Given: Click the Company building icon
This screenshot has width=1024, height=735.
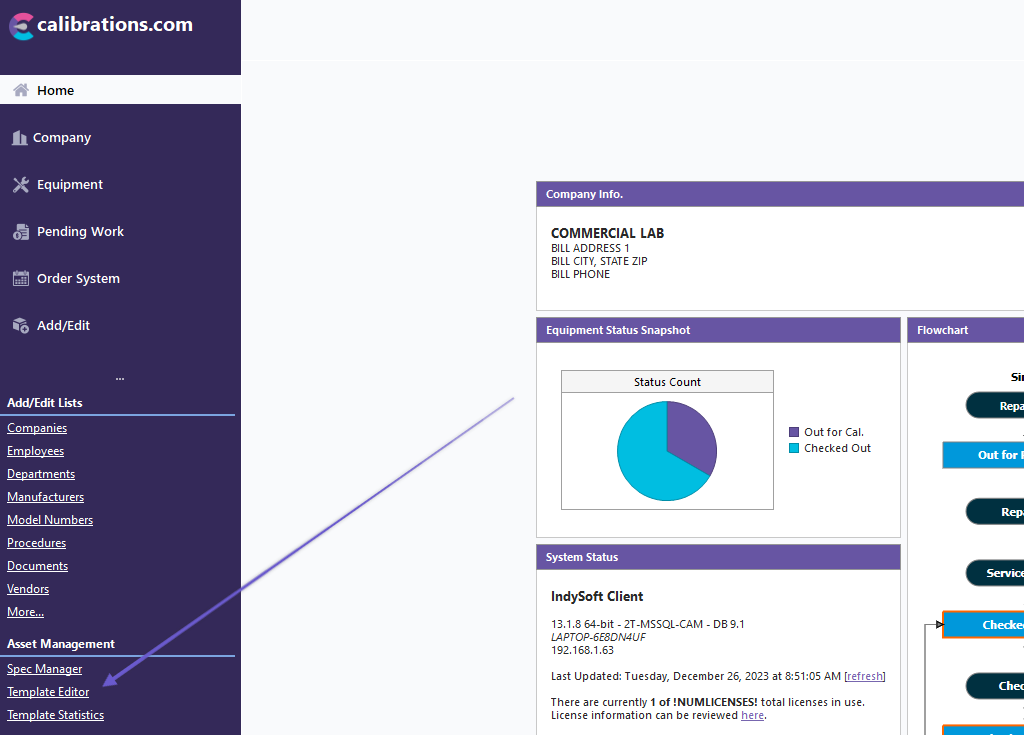Looking at the screenshot, I should pos(19,138).
